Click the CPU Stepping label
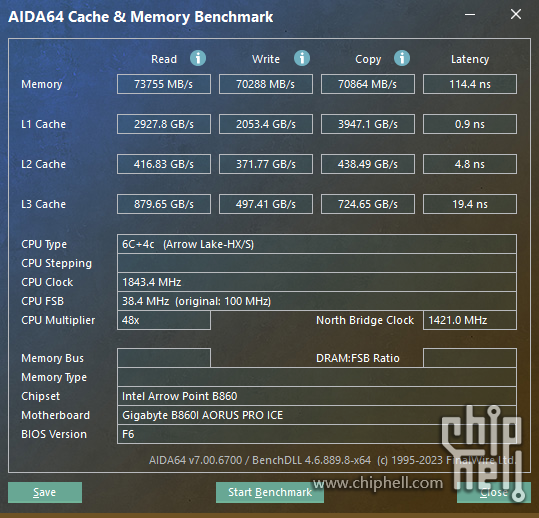 click(x=57, y=264)
